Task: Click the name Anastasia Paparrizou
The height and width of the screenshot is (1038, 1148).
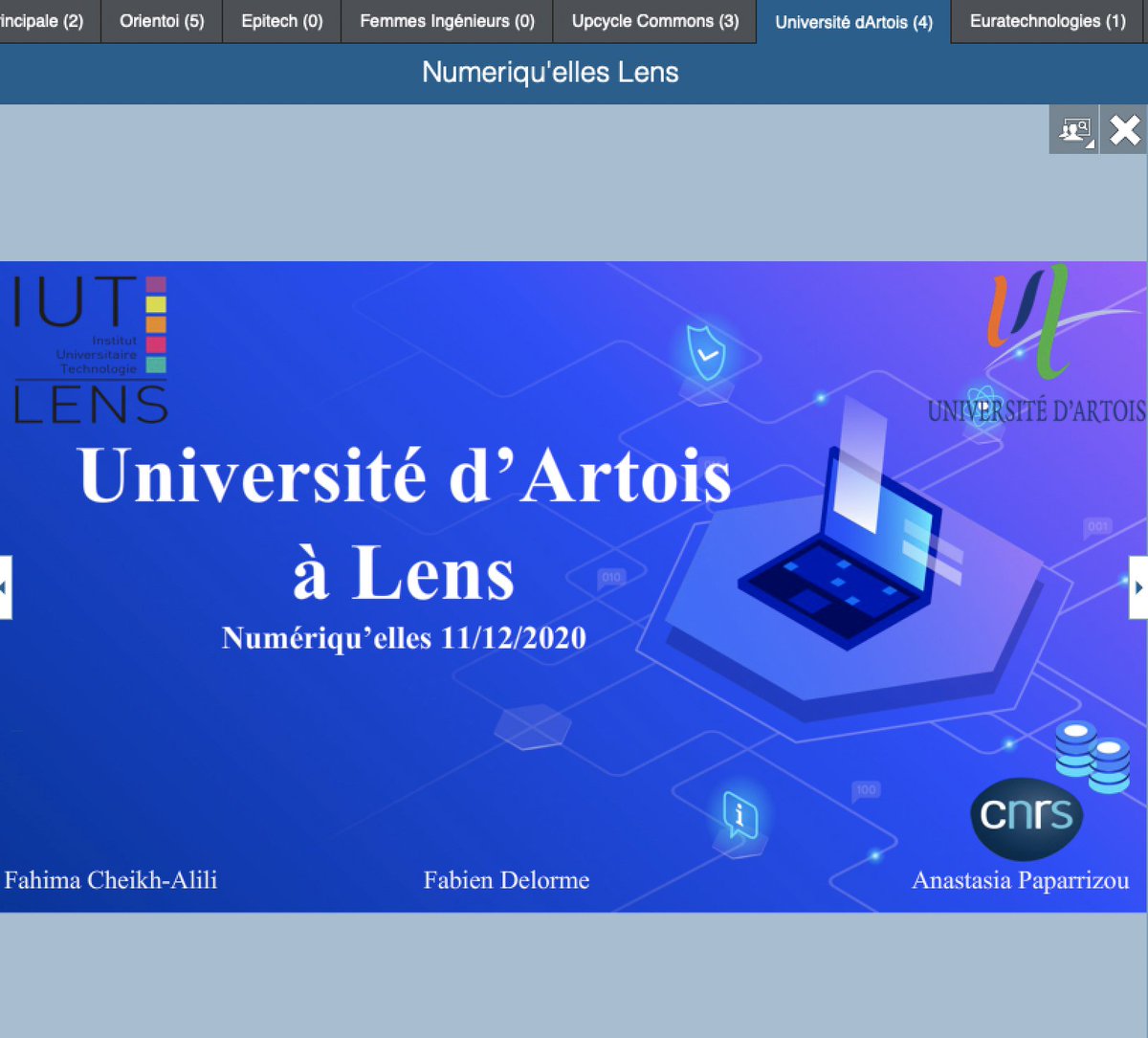Action: (1021, 880)
